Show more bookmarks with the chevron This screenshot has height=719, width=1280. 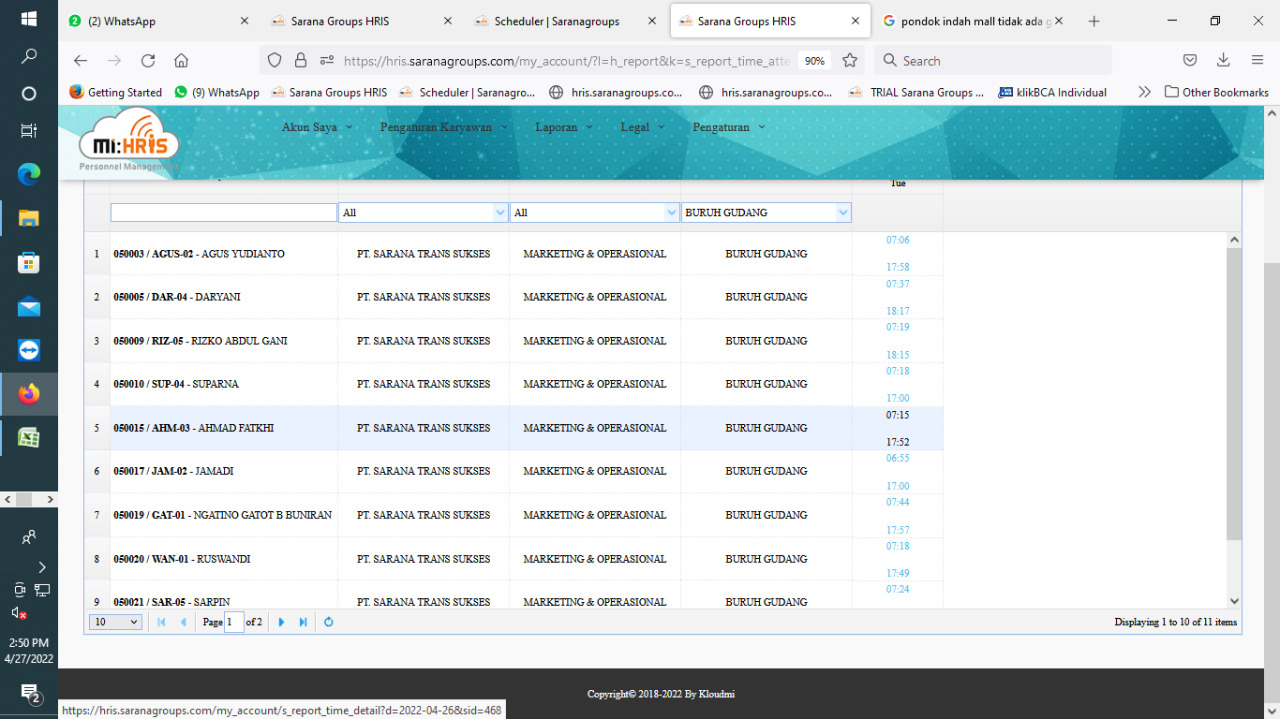[1144, 92]
